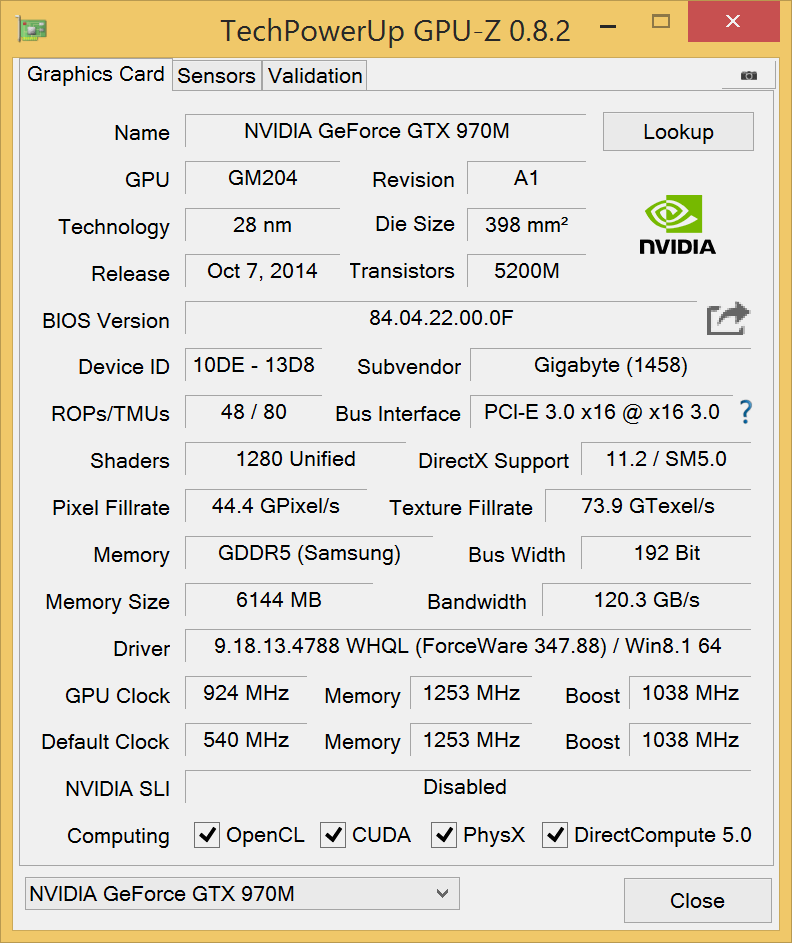
Task: Click the GPU field showing GM204
Action: click(x=262, y=178)
